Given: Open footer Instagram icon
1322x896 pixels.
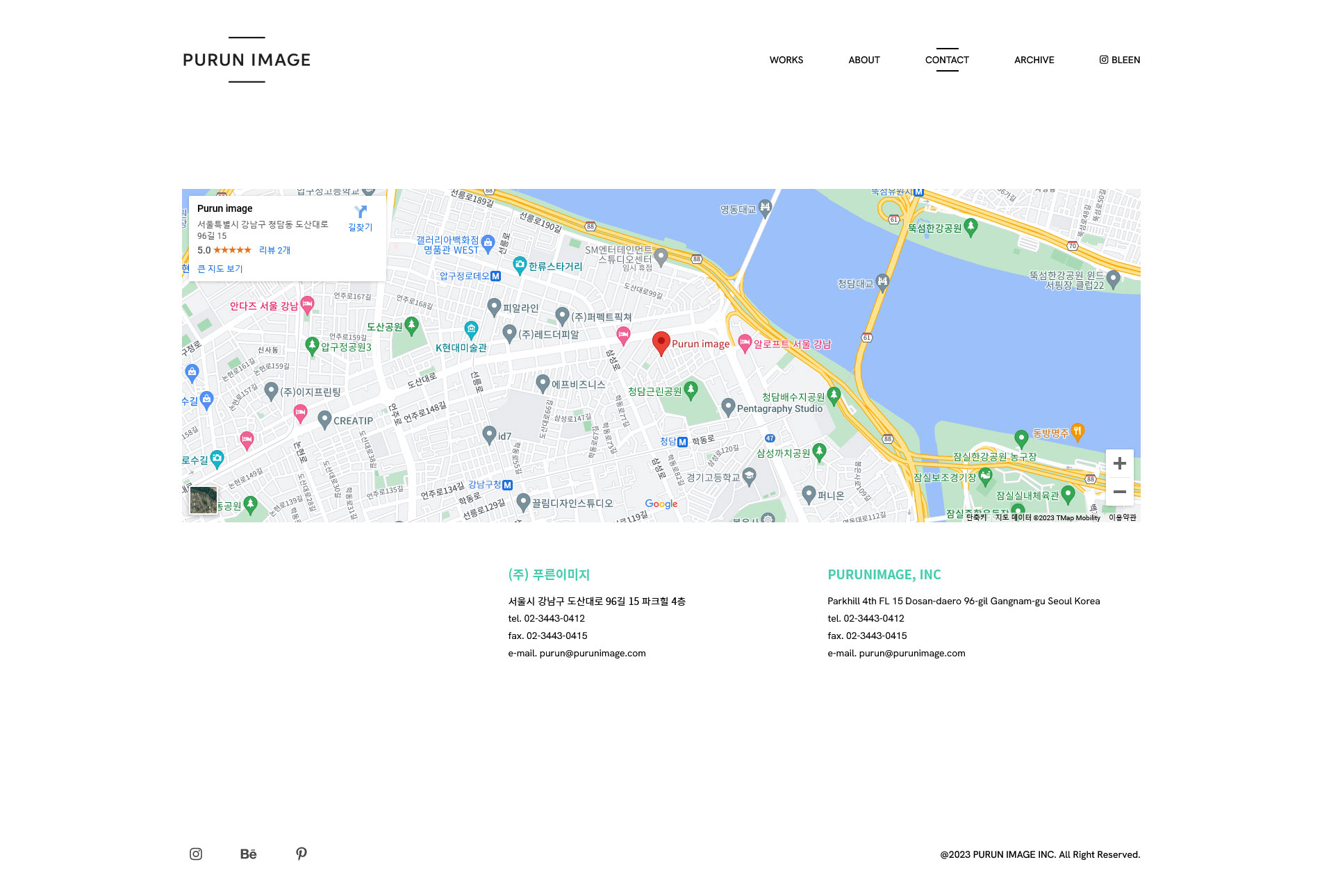Looking at the screenshot, I should pyautogui.click(x=196, y=854).
